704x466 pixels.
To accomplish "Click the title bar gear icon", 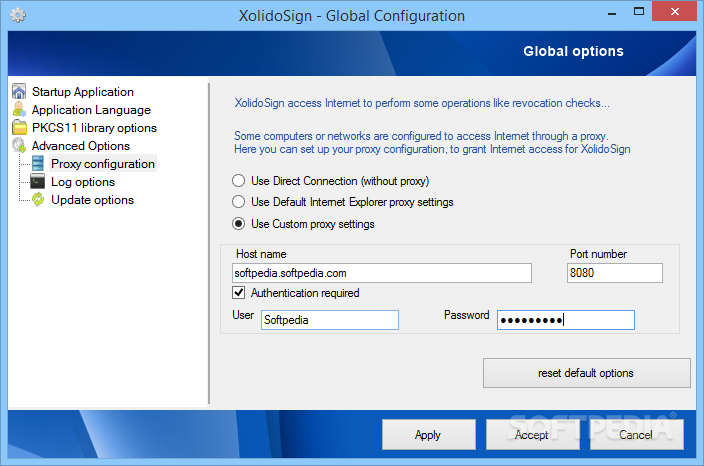I will (18, 16).
